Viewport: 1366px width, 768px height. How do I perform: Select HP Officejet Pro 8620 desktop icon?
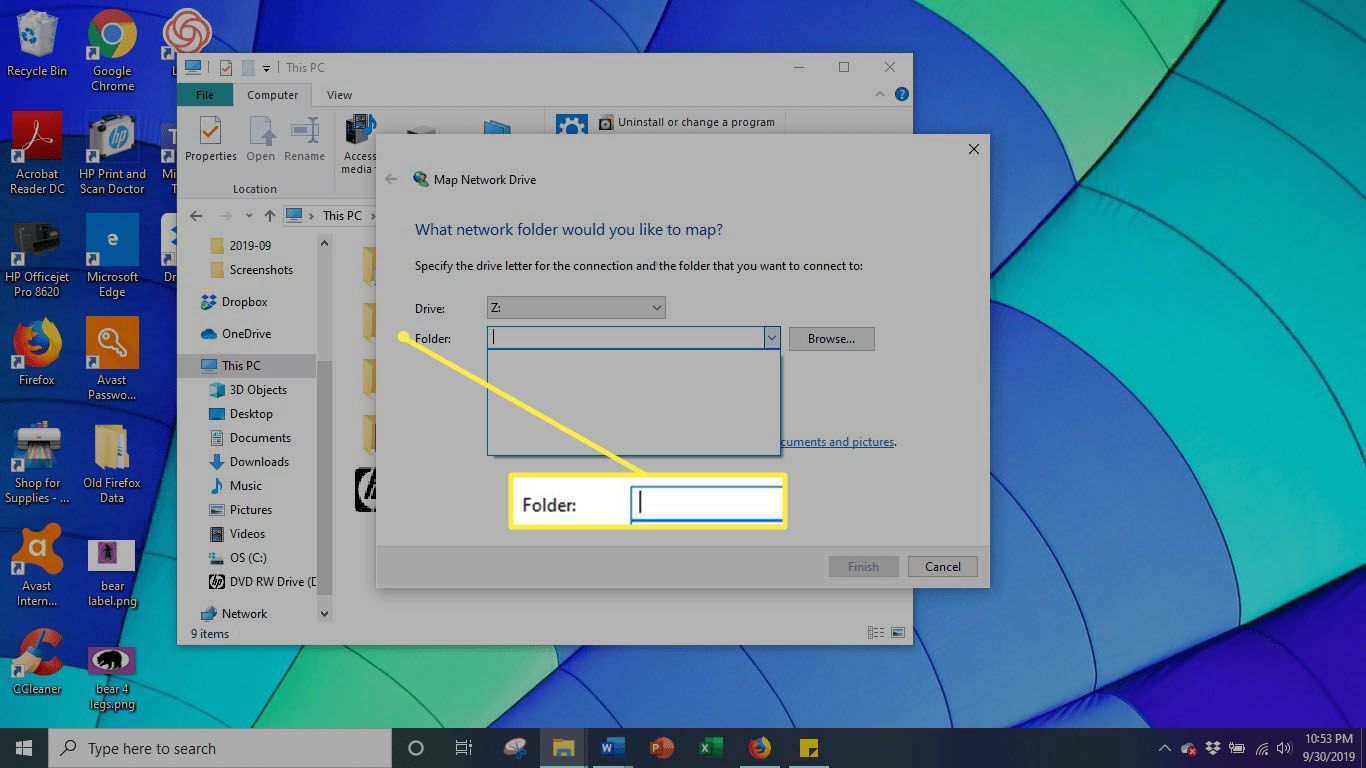click(37, 257)
